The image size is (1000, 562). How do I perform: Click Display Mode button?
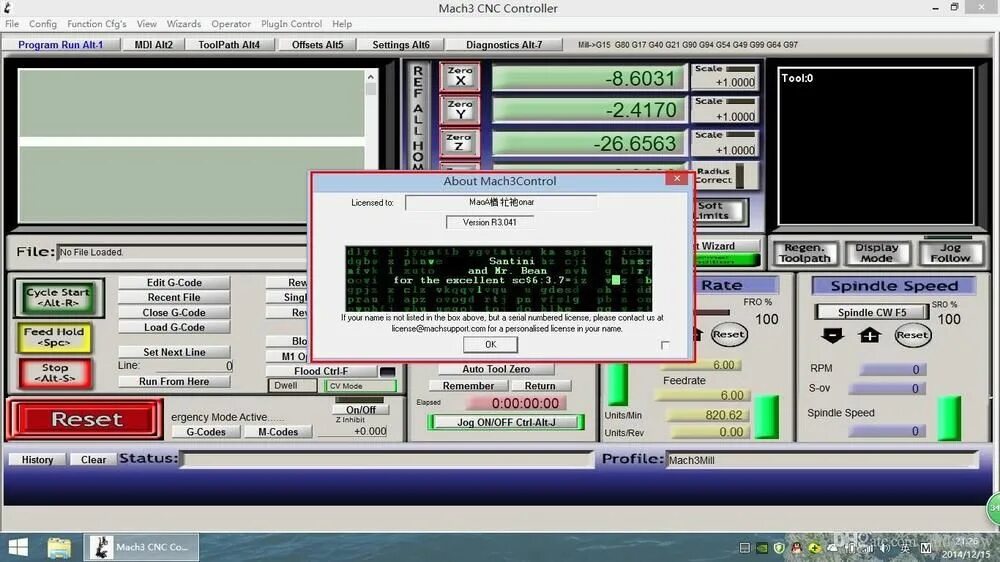(x=877, y=253)
